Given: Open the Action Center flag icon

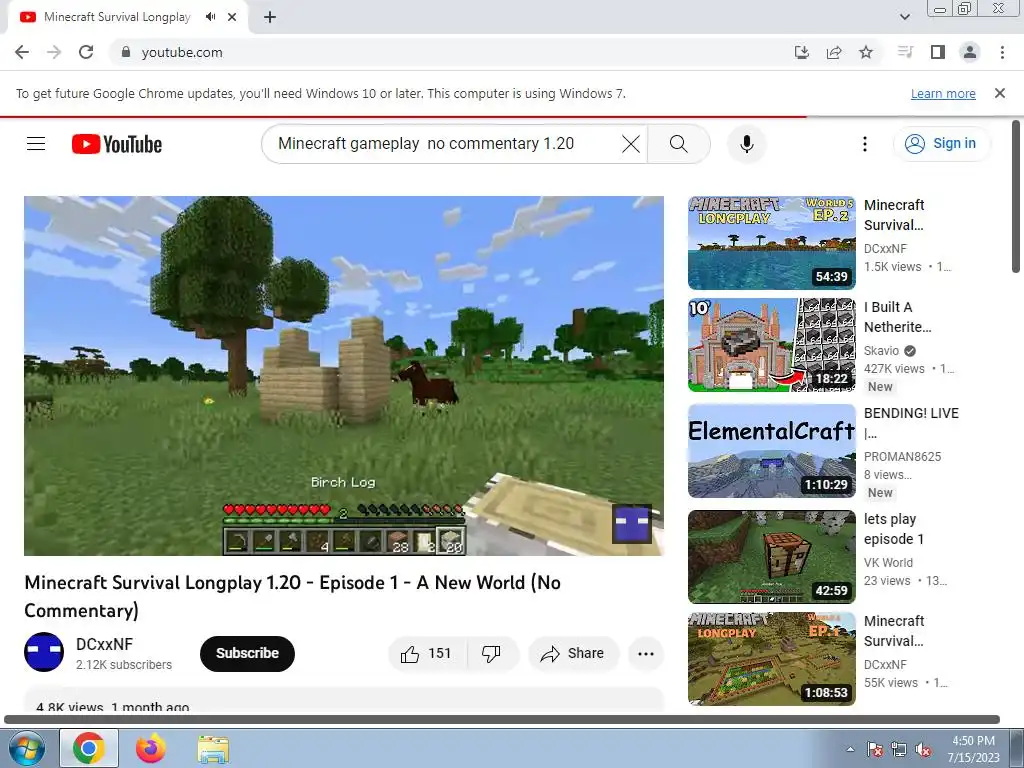Looking at the screenshot, I should [x=874, y=749].
